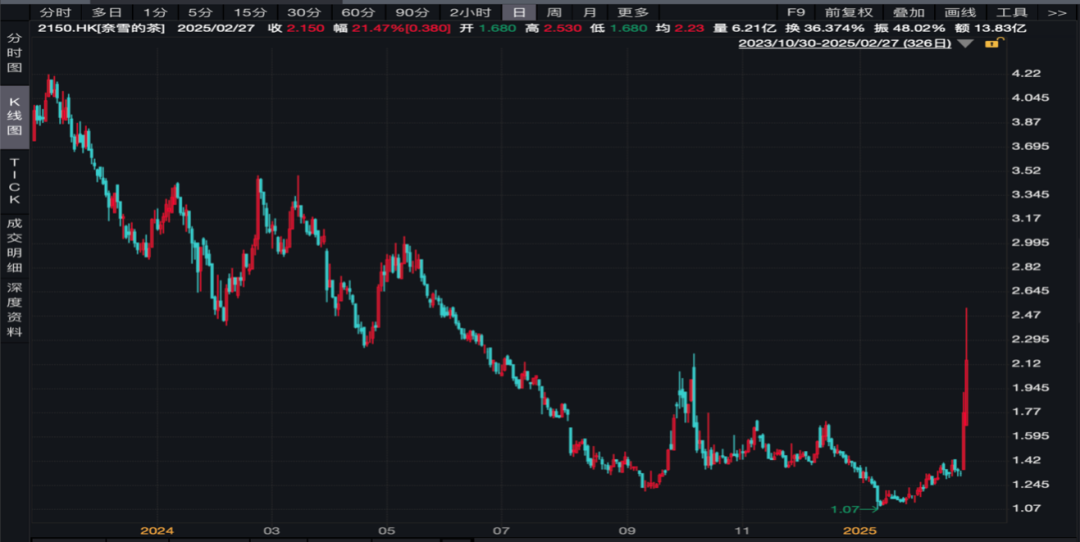
Task: Click the turnover amount 13.83亿
Action: coord(1001,28)
